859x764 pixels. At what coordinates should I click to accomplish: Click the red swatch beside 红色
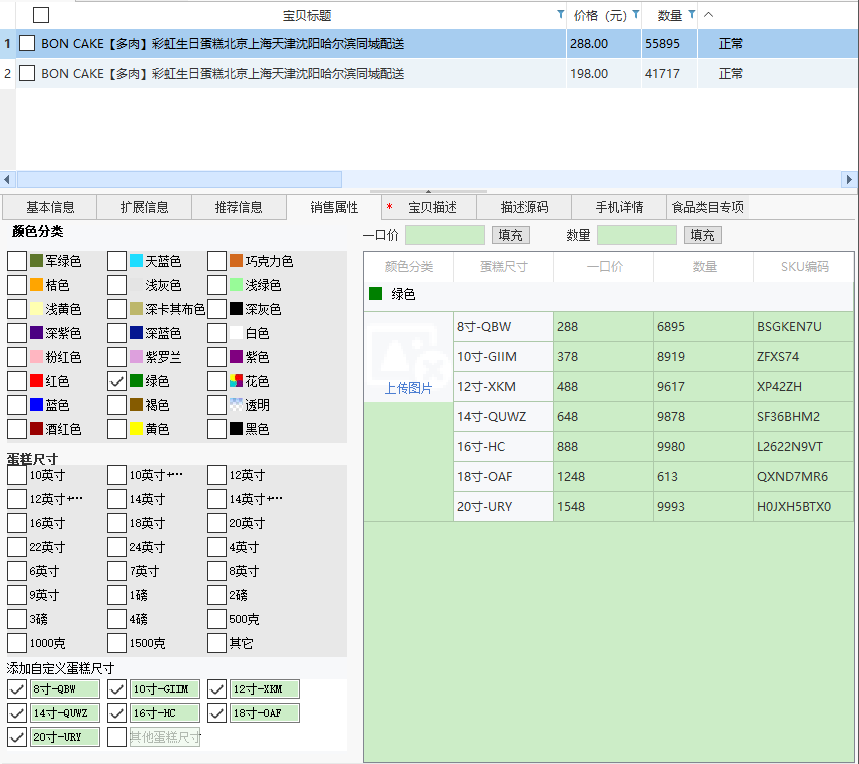point(36,381)
